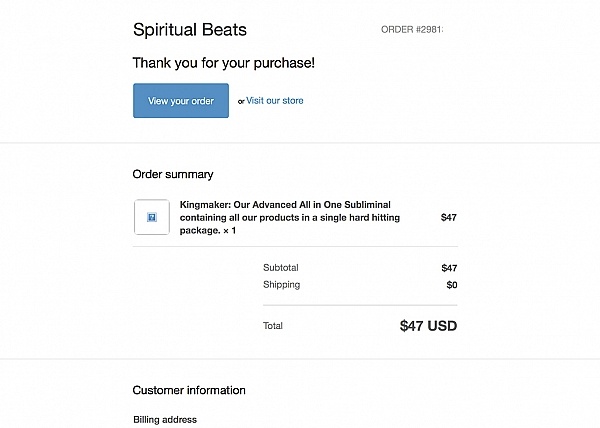This screenshot has height=428, width=600.
Task: Click the Total label
Action: [x=273, y=326]
